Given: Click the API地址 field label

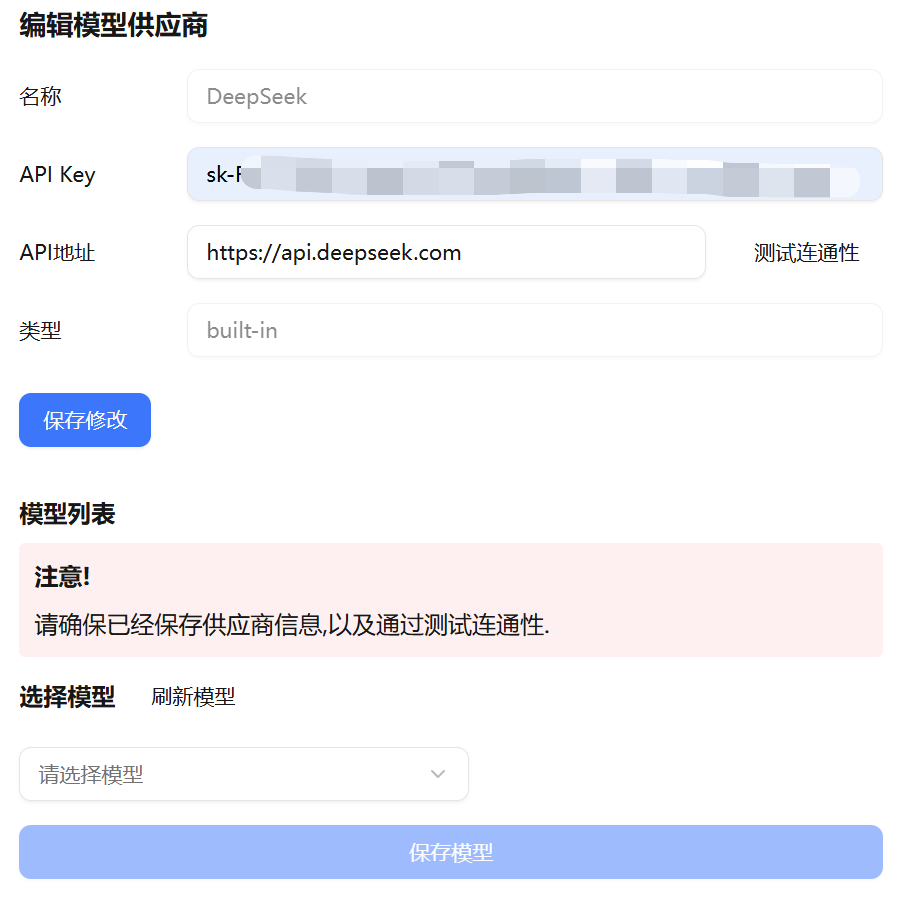Looking at the screenshot, I should (57, 253).
